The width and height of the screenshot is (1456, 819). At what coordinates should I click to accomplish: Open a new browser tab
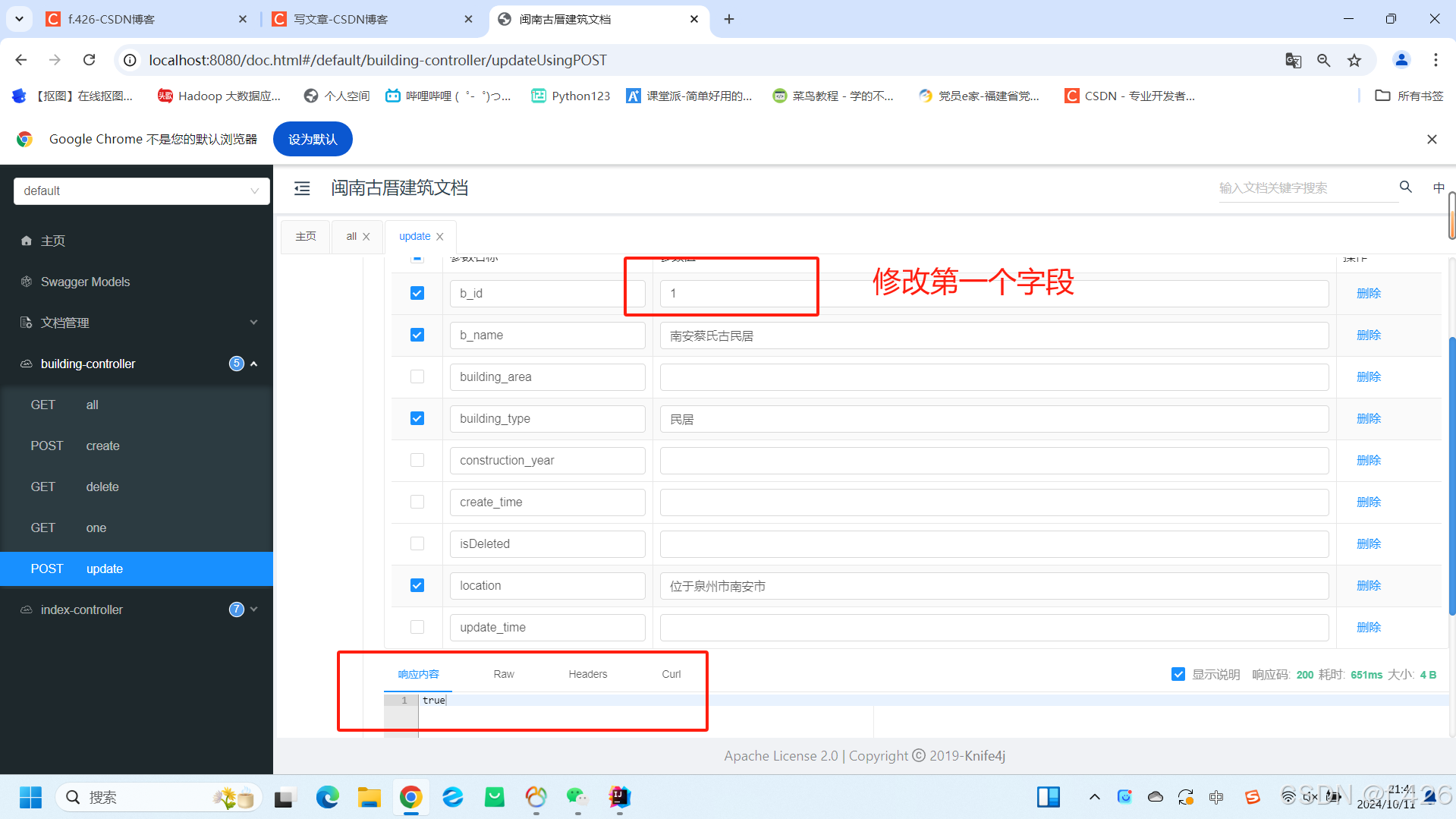point(729,19)
